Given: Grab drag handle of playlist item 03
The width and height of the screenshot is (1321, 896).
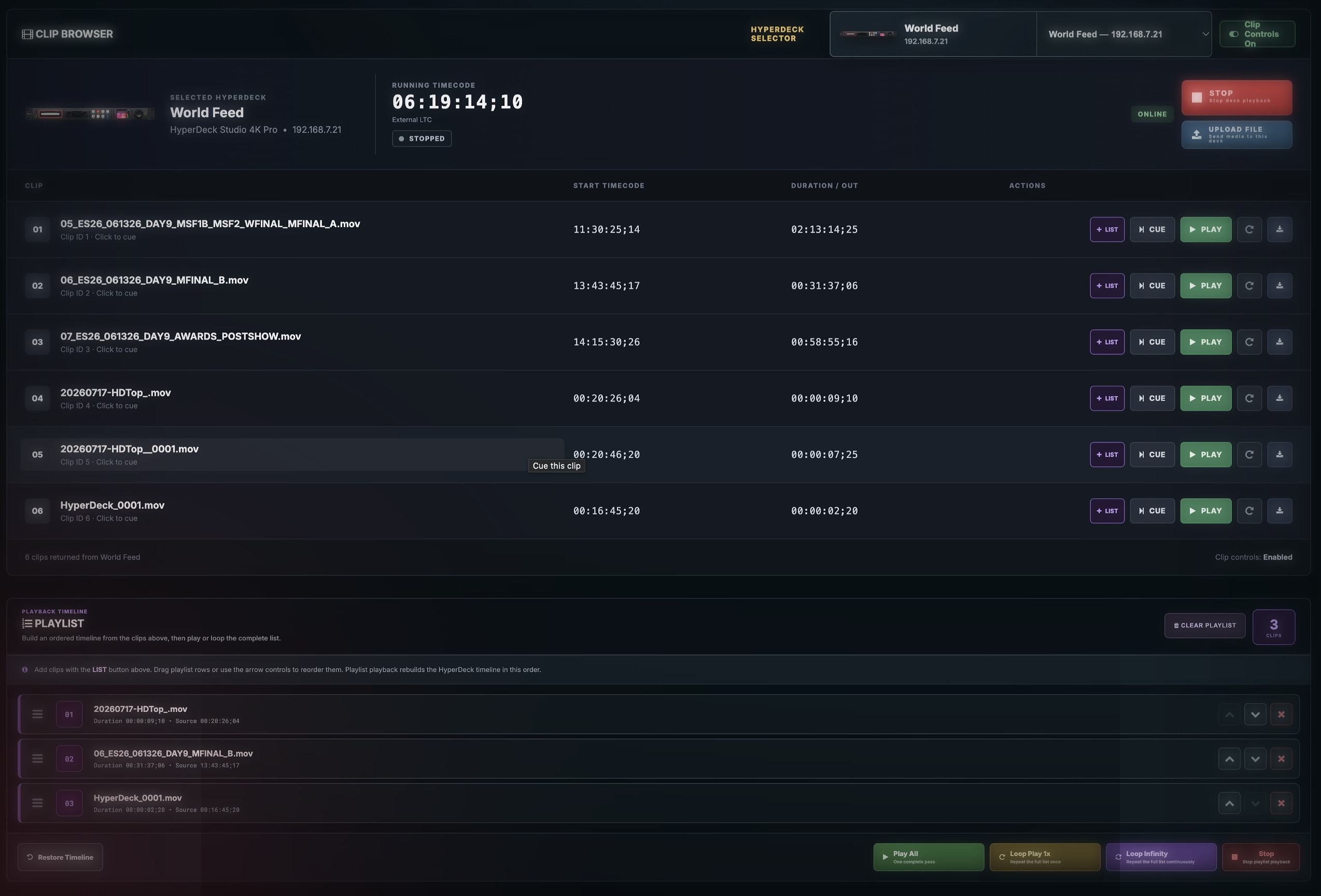Looking at the screenshot, I should pos(37,803).
